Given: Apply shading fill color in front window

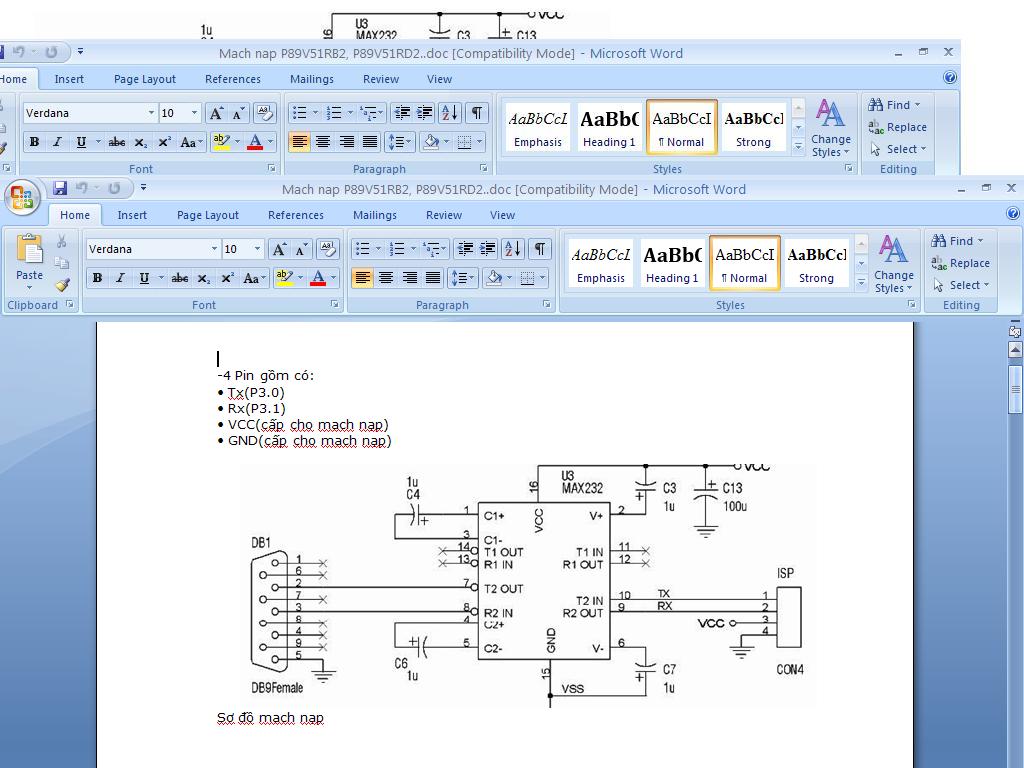Looking at the screenshot, I should 494,278.
